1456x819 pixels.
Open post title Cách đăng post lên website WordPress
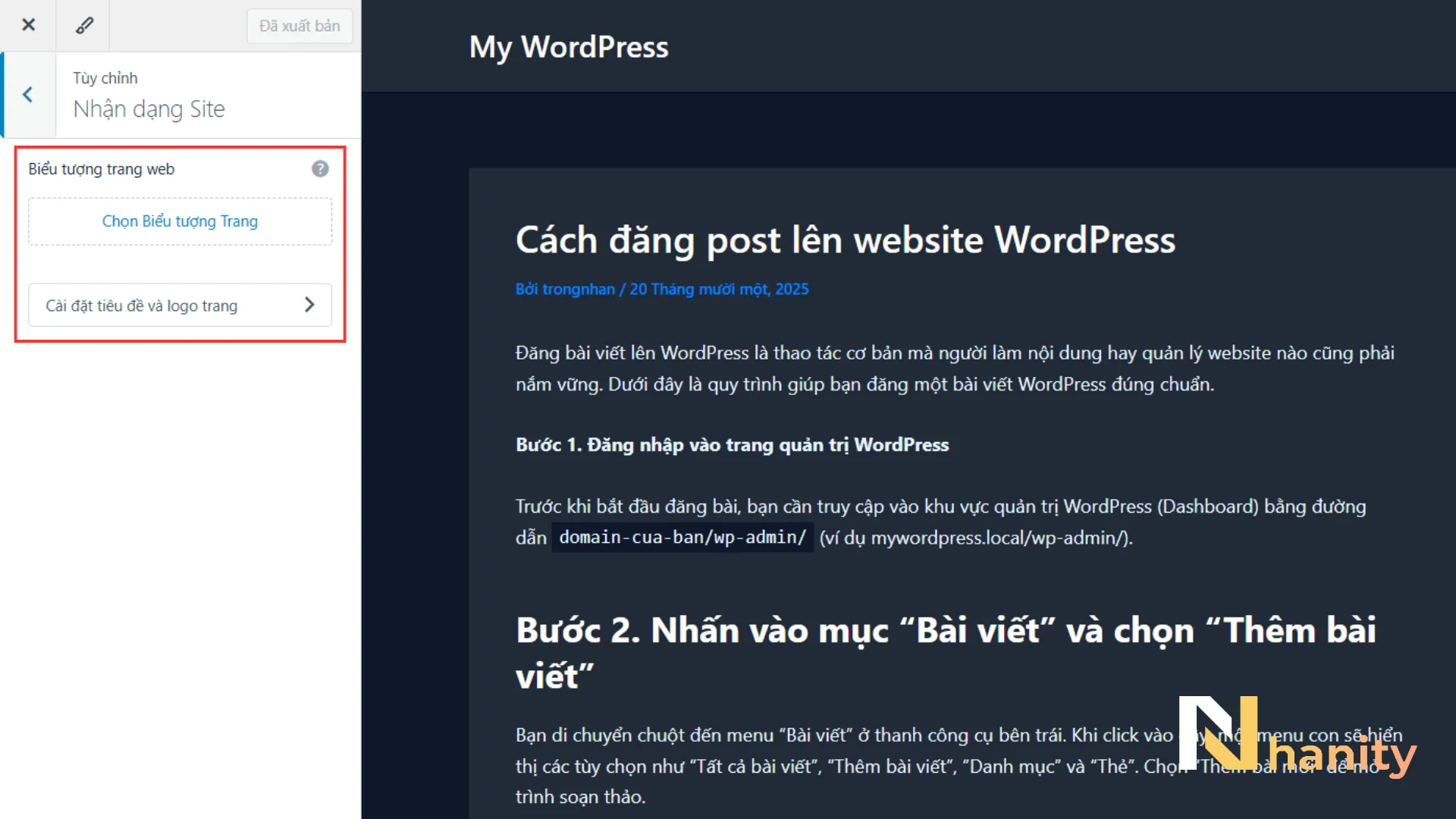click(x=845, y=240)
